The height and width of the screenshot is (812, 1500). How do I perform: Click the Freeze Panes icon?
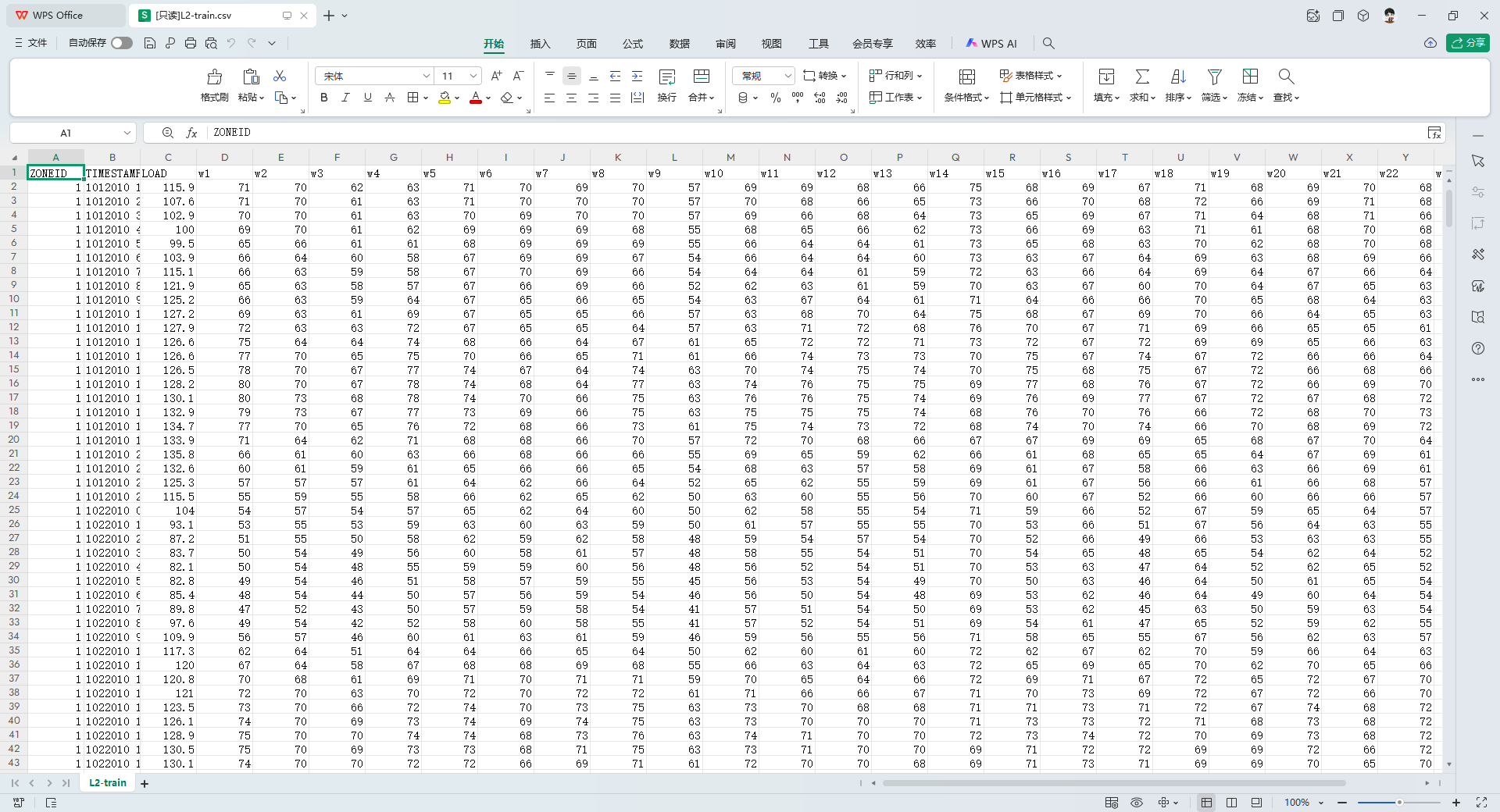(x=1250, y=77)
